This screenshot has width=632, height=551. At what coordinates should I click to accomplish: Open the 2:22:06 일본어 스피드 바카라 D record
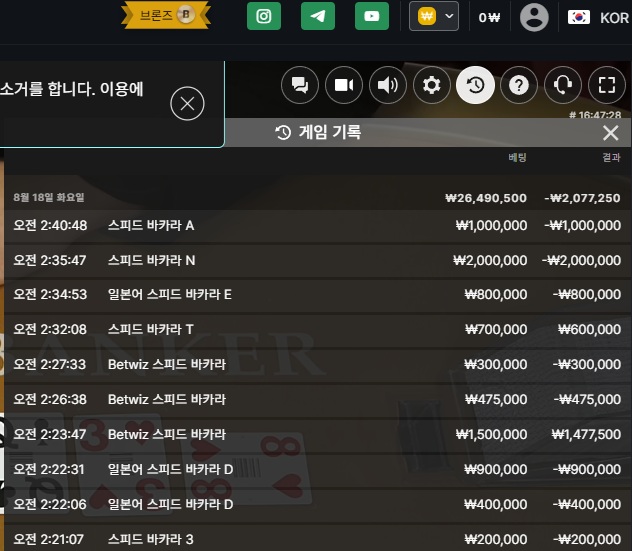318,505
